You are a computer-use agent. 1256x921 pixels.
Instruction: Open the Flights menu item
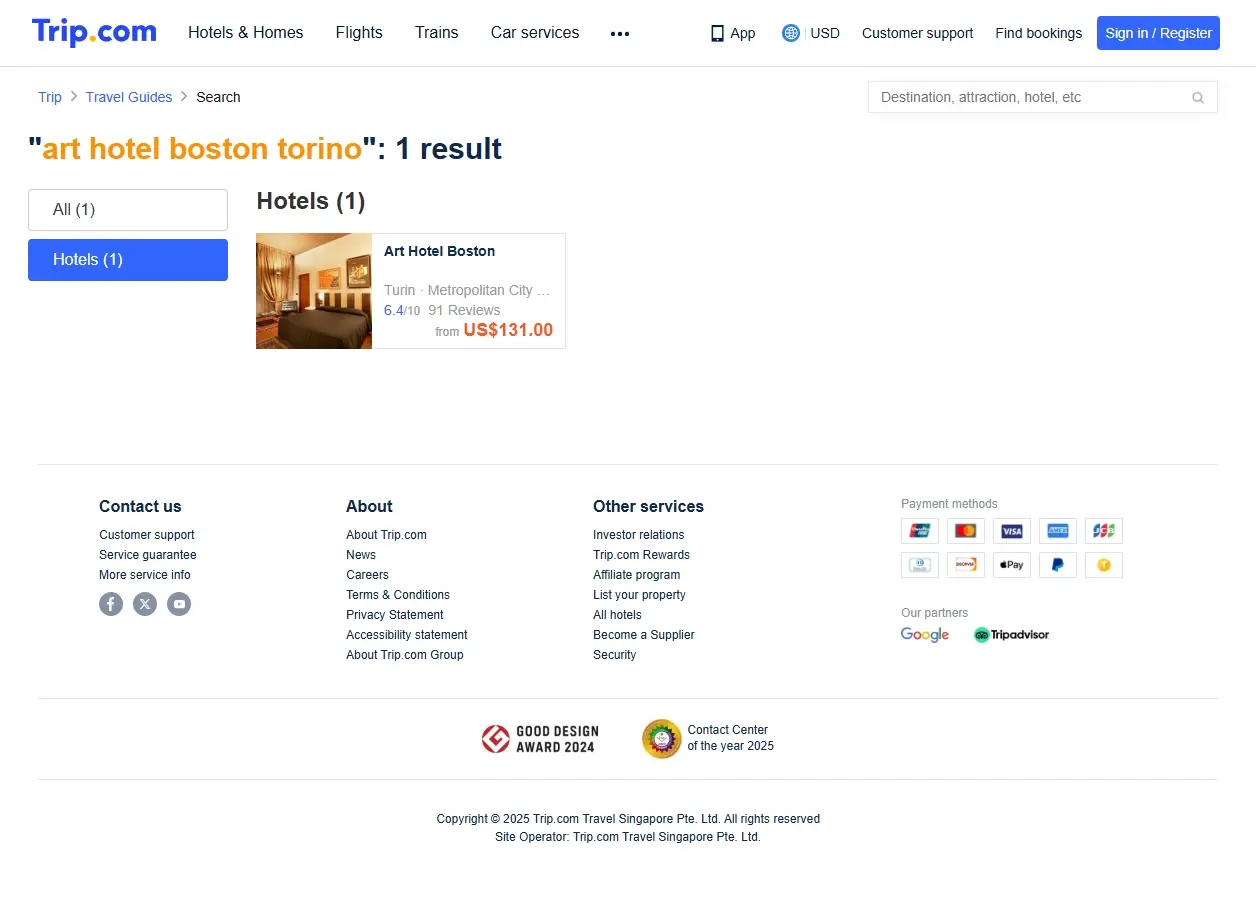coord(359,33)
